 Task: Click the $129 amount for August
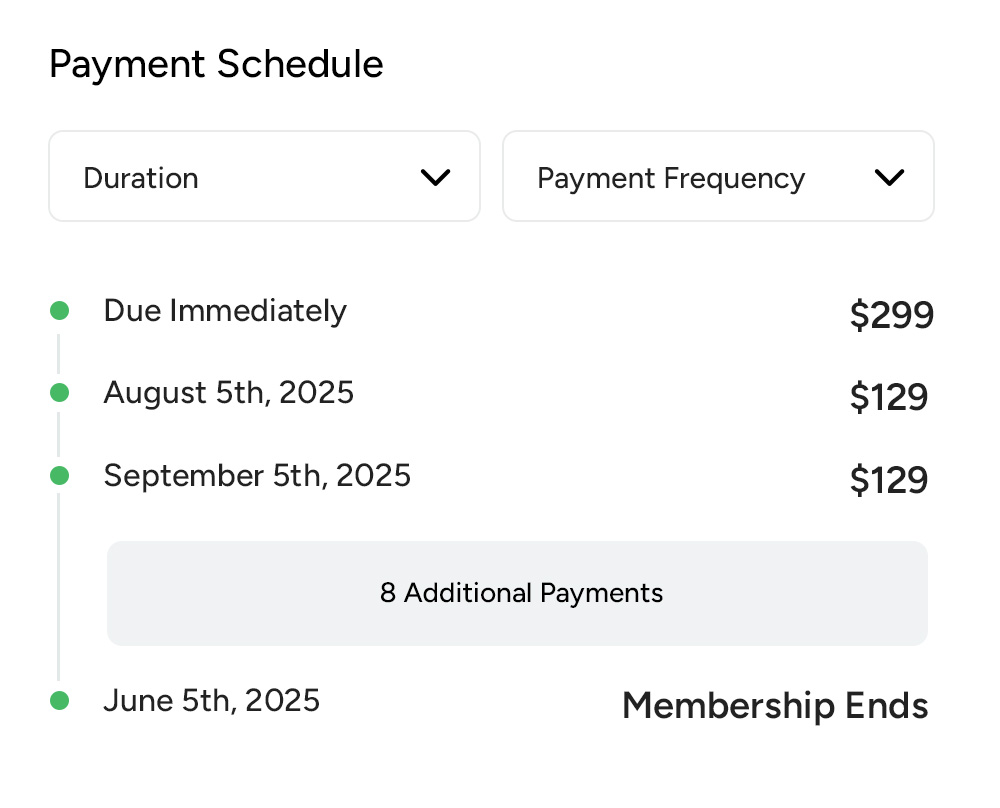pos(888,398)
